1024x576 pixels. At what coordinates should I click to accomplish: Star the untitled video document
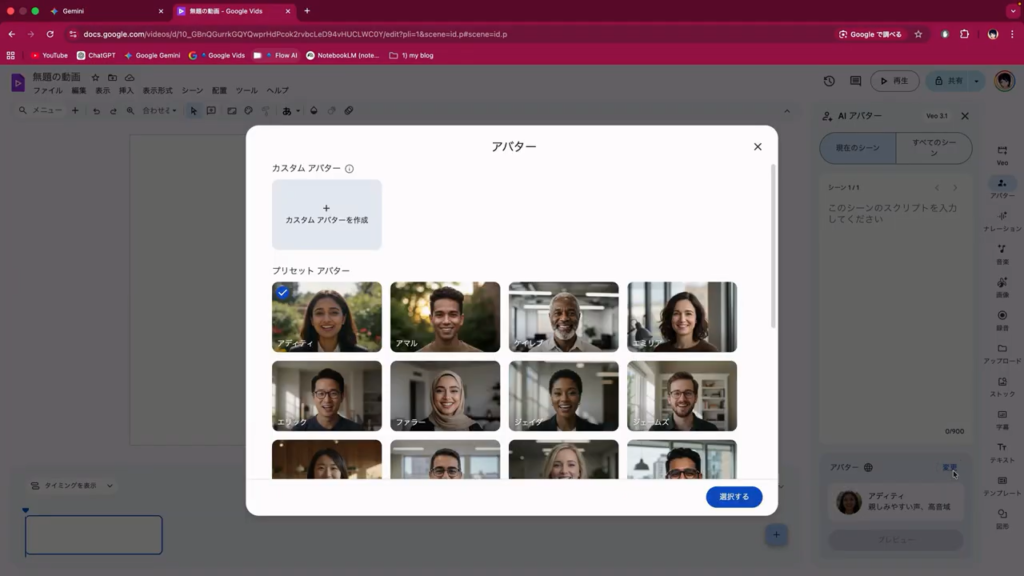pyautogui.click(x=96, y=77)
